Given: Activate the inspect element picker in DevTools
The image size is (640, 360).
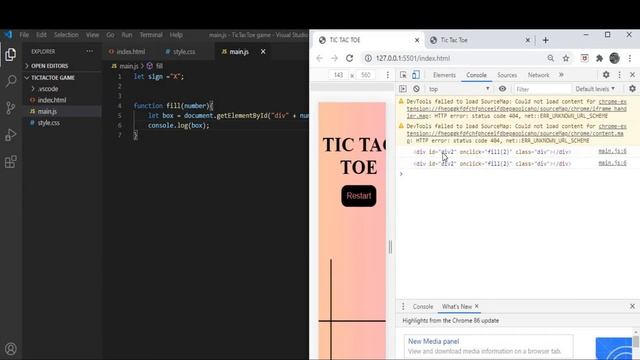Looking at the screenshot, I should tap(403, 75).
